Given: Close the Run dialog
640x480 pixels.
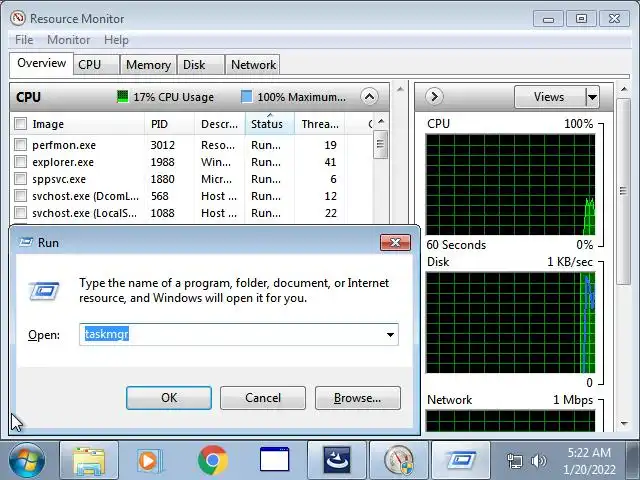Looking at the screenshot, I should click(x=395, y=243).
